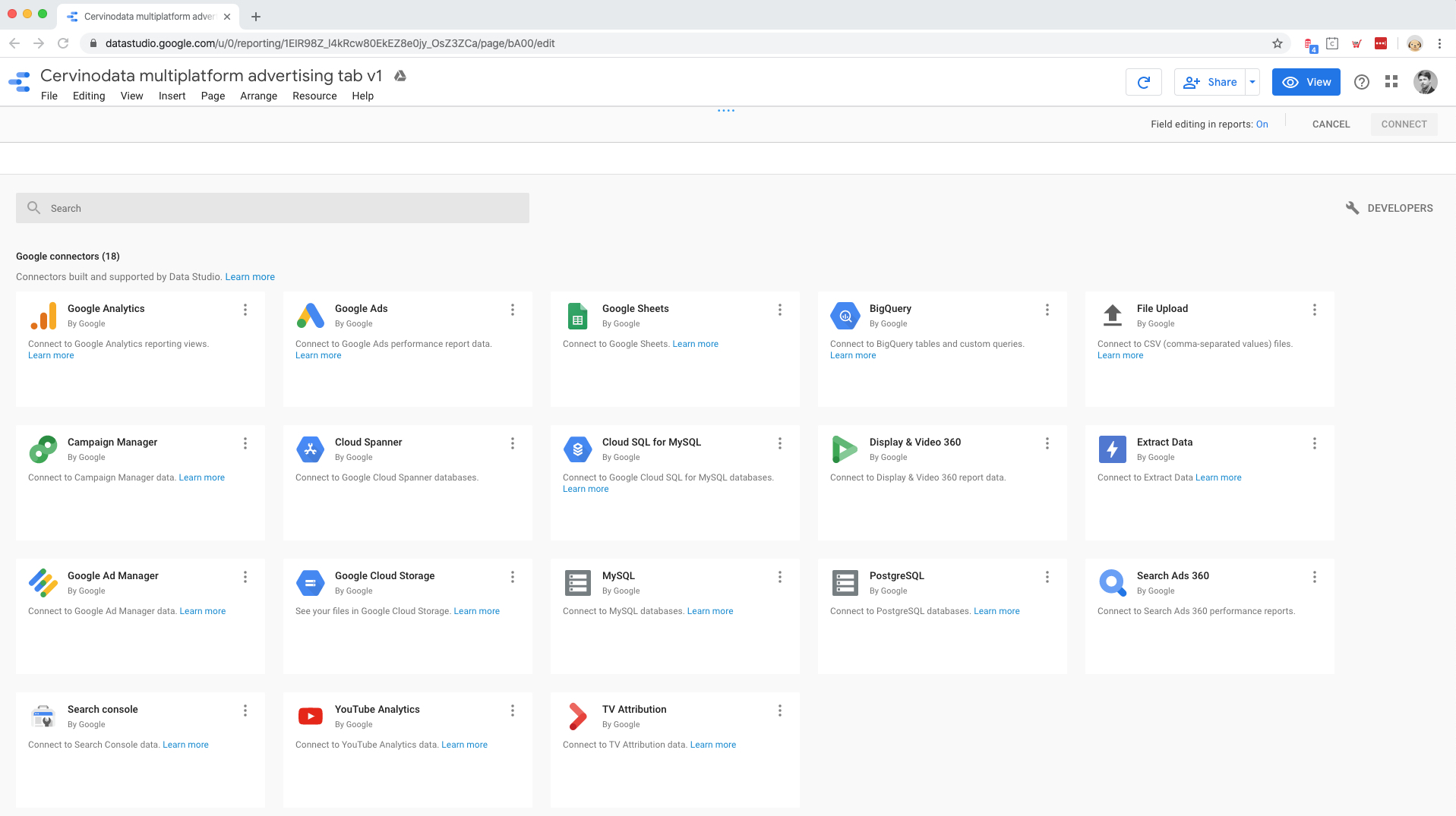Viewport: 1456px width, 816px height.
Task: Click the Extract Data lightning icon
Action: (x=1113, y=449)
